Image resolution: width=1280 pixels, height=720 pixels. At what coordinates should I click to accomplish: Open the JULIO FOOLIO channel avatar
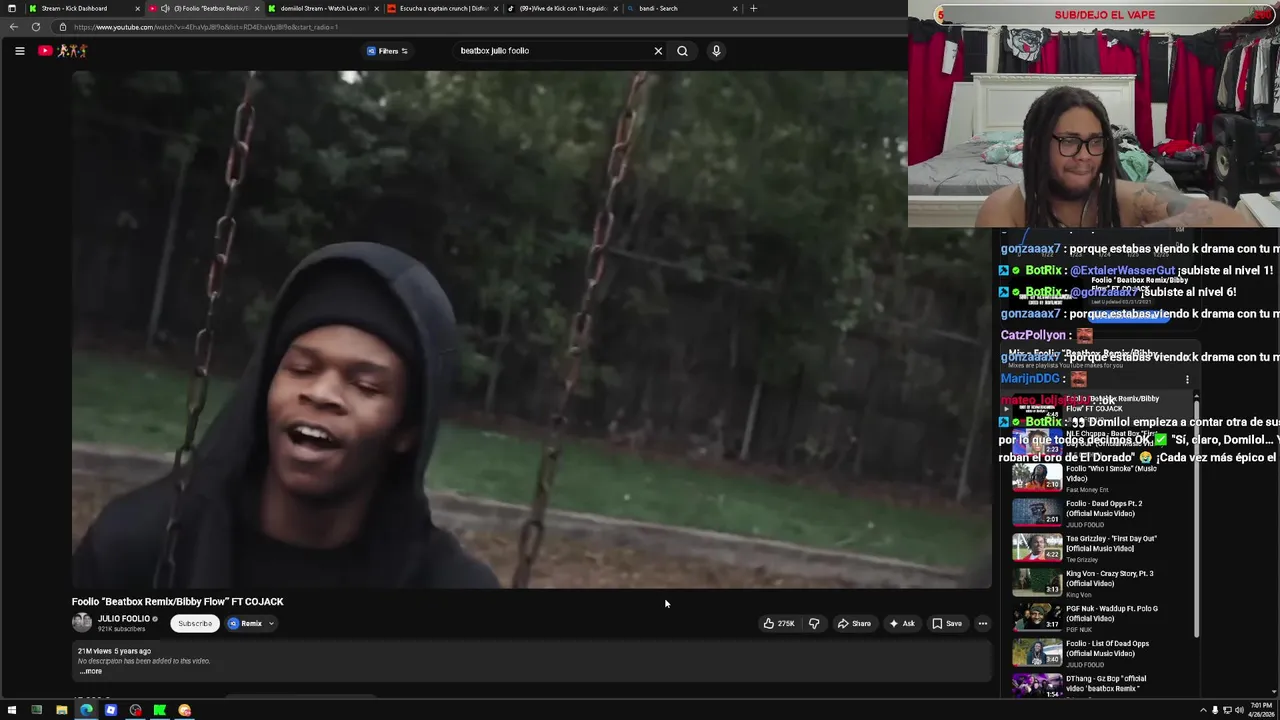point(82,623)
